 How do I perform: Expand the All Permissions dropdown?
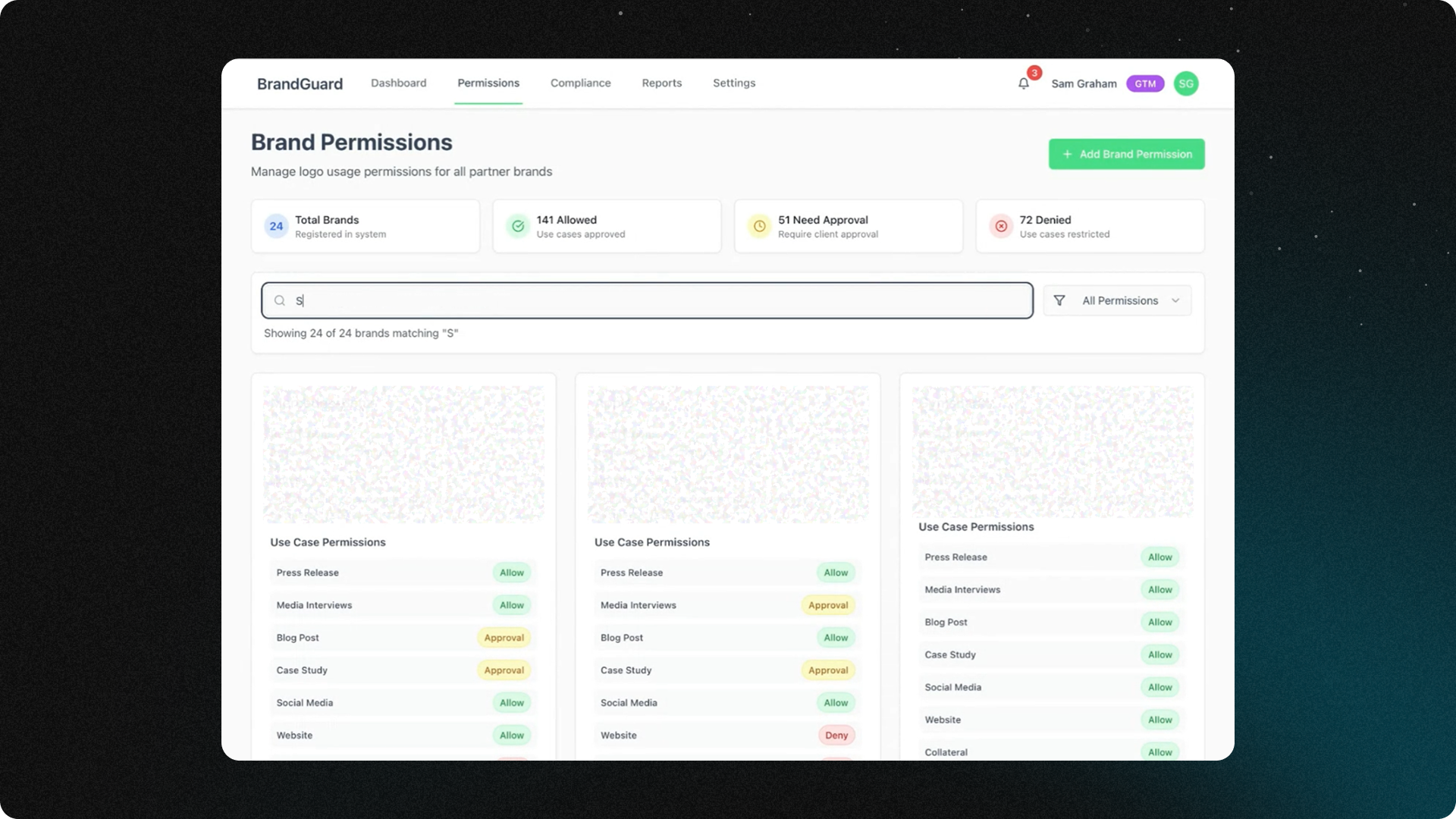tap(1119, 301)
